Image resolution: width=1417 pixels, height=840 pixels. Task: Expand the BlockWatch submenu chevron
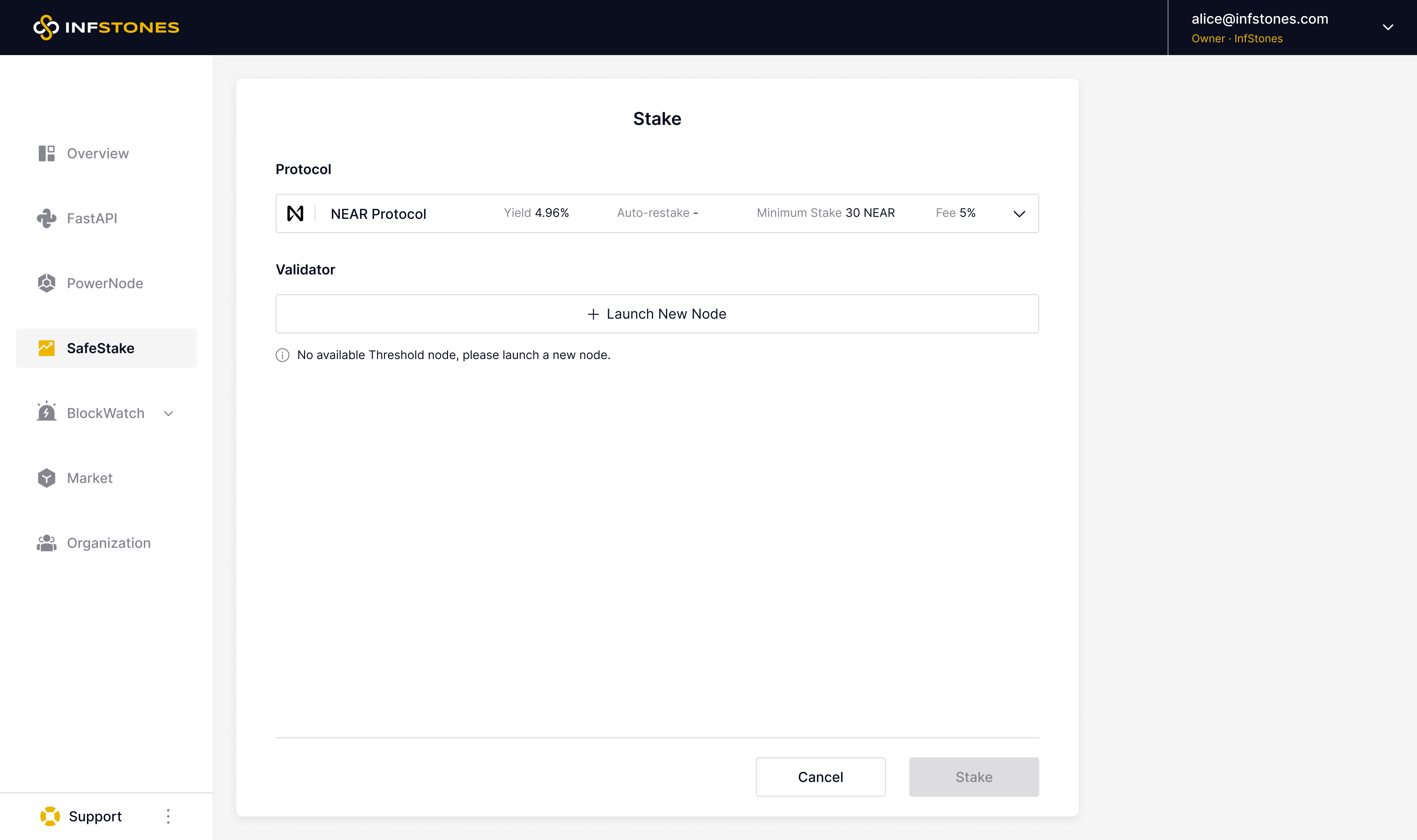click(x=168, y=414)
